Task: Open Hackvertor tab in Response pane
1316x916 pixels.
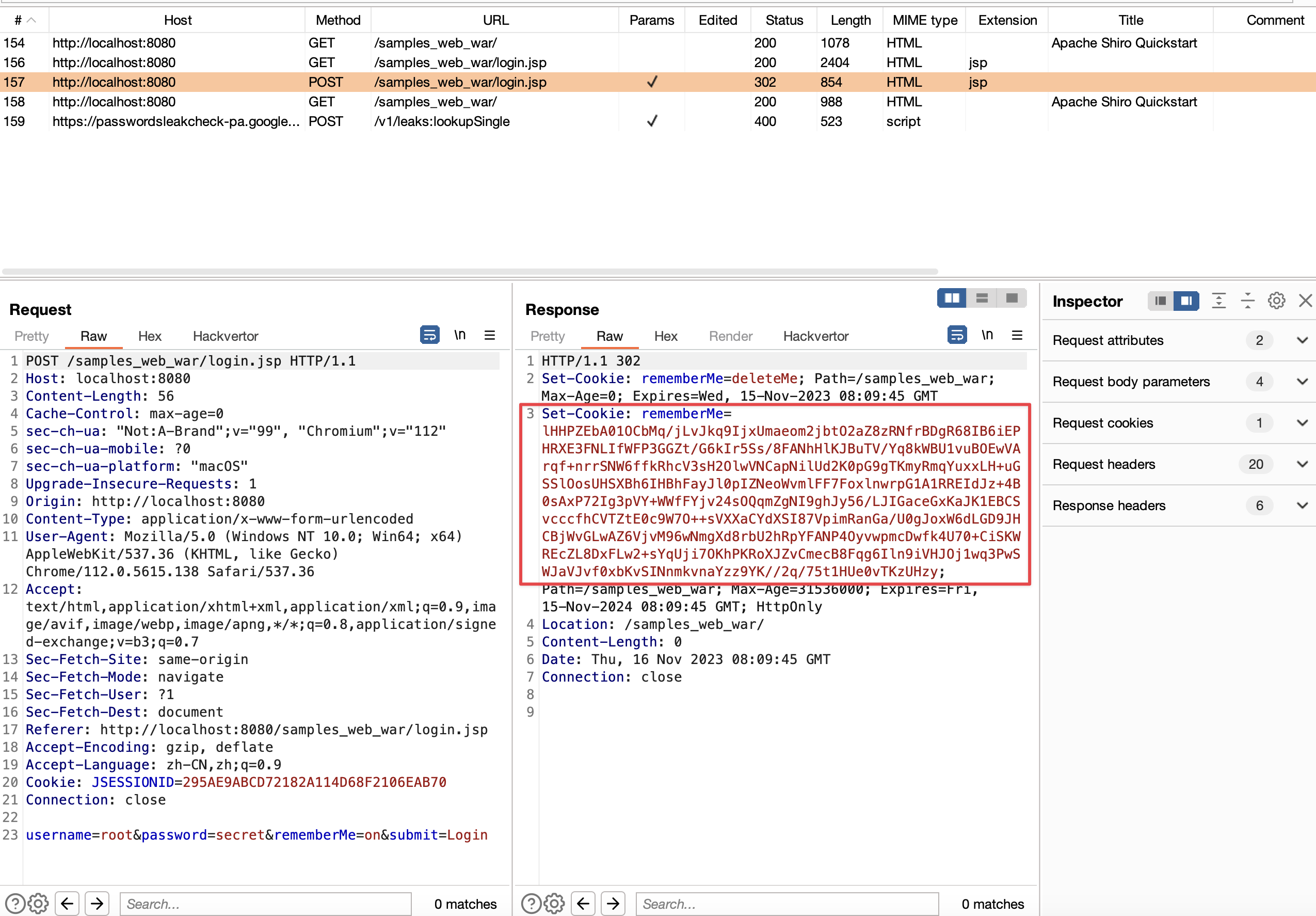Action: point(815,336)
